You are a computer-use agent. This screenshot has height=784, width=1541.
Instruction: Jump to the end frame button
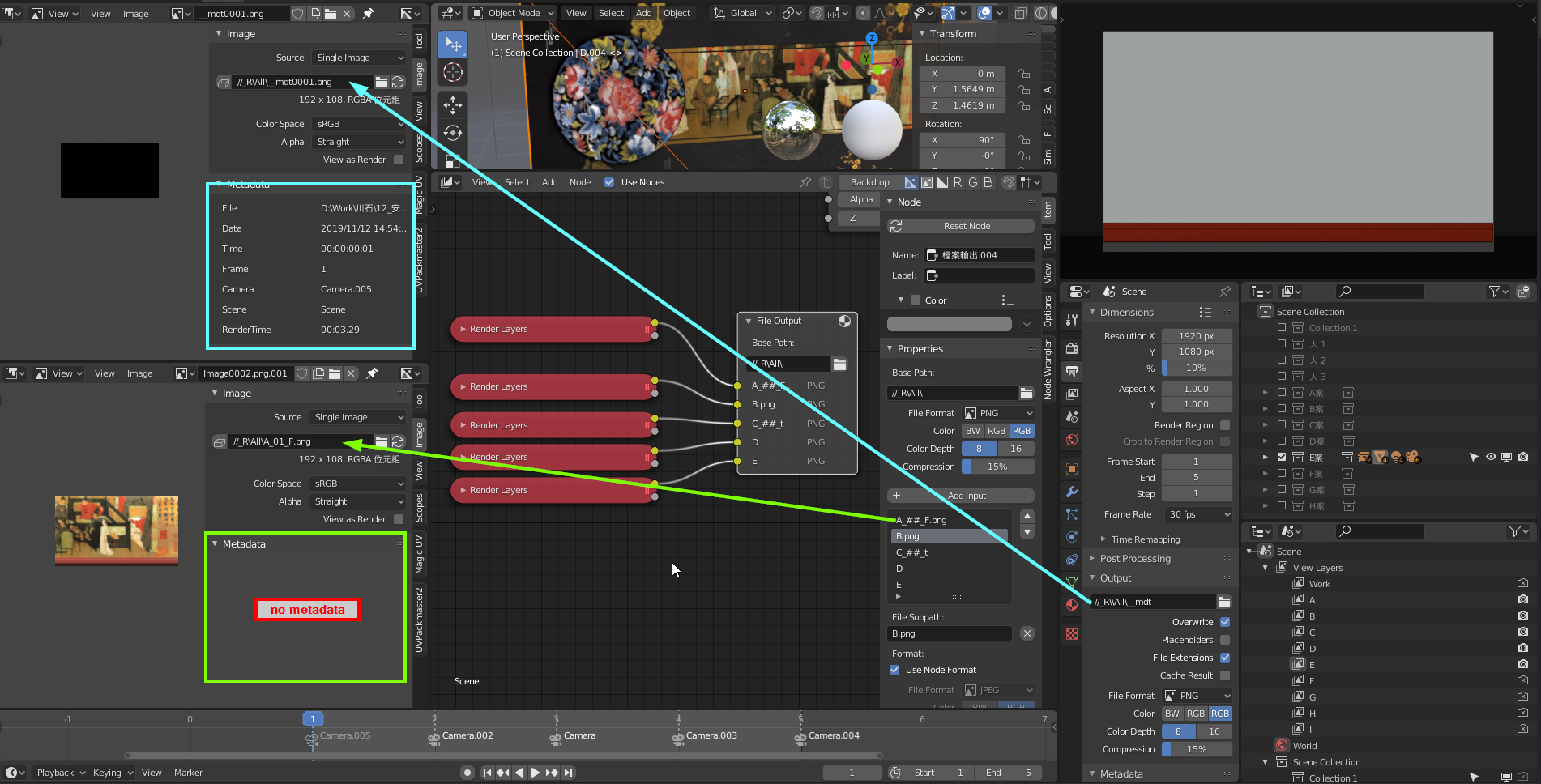tap(569, 773)
